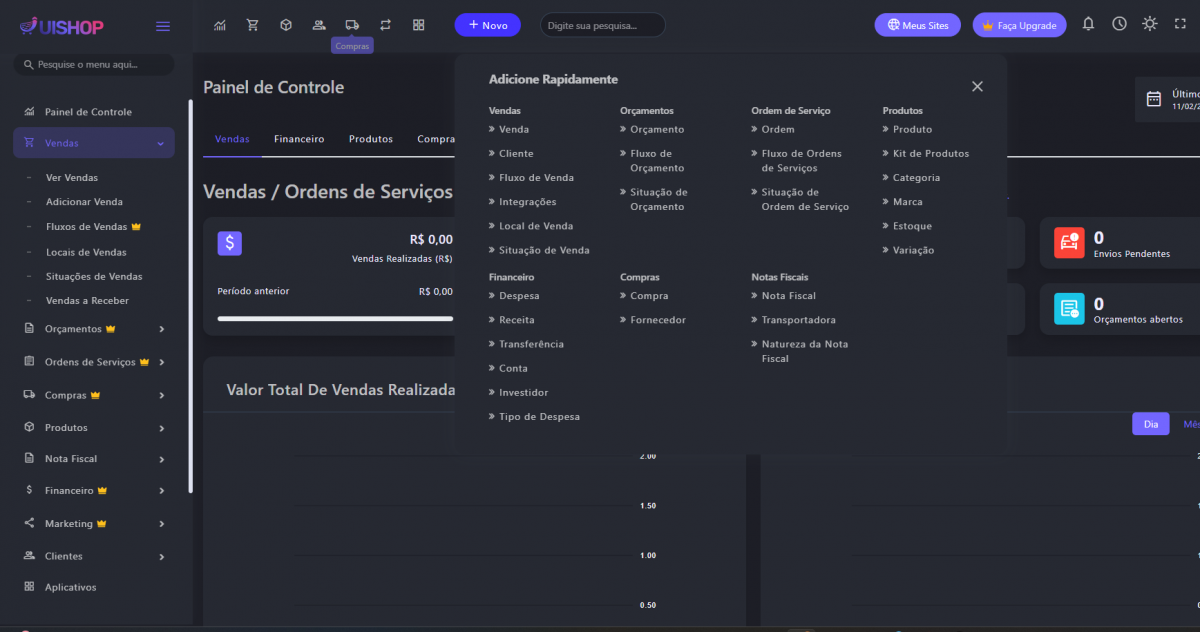
Task: Toggle sidebar with hamburger menu icon
Action: (x=163, y=26)
